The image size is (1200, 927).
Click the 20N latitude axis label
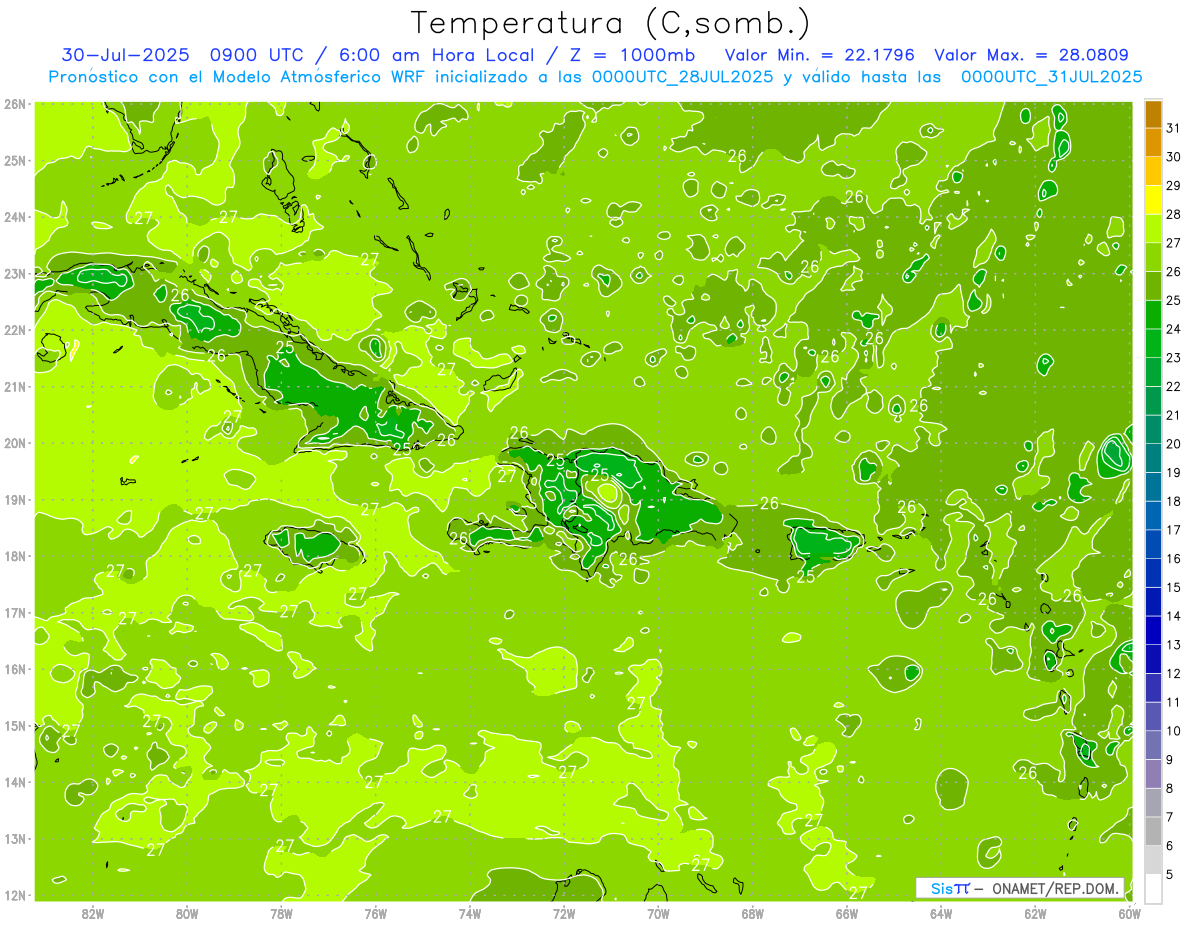pyautogui.click(x=14, y=443)
